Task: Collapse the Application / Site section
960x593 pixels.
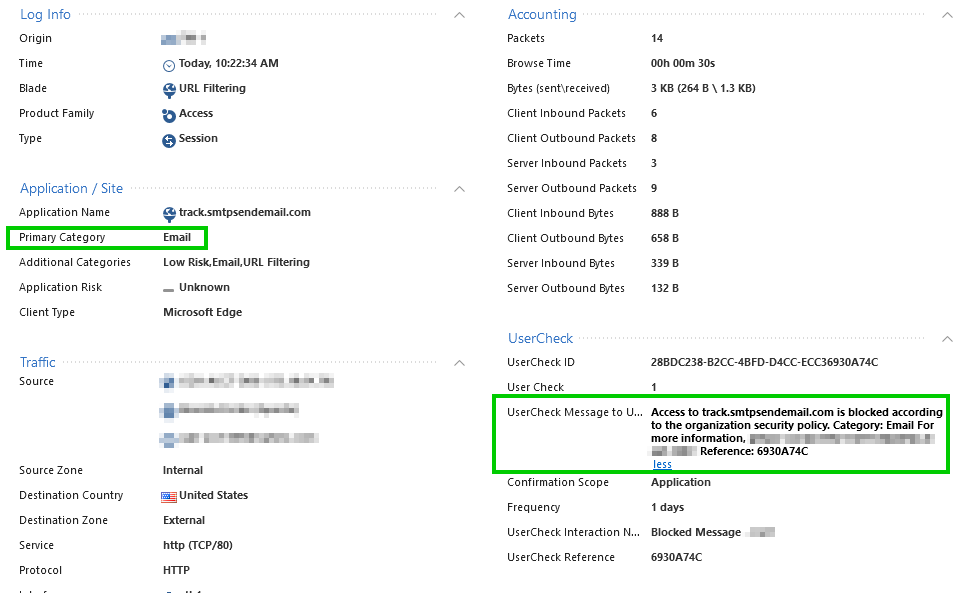Action: point(458,188)
